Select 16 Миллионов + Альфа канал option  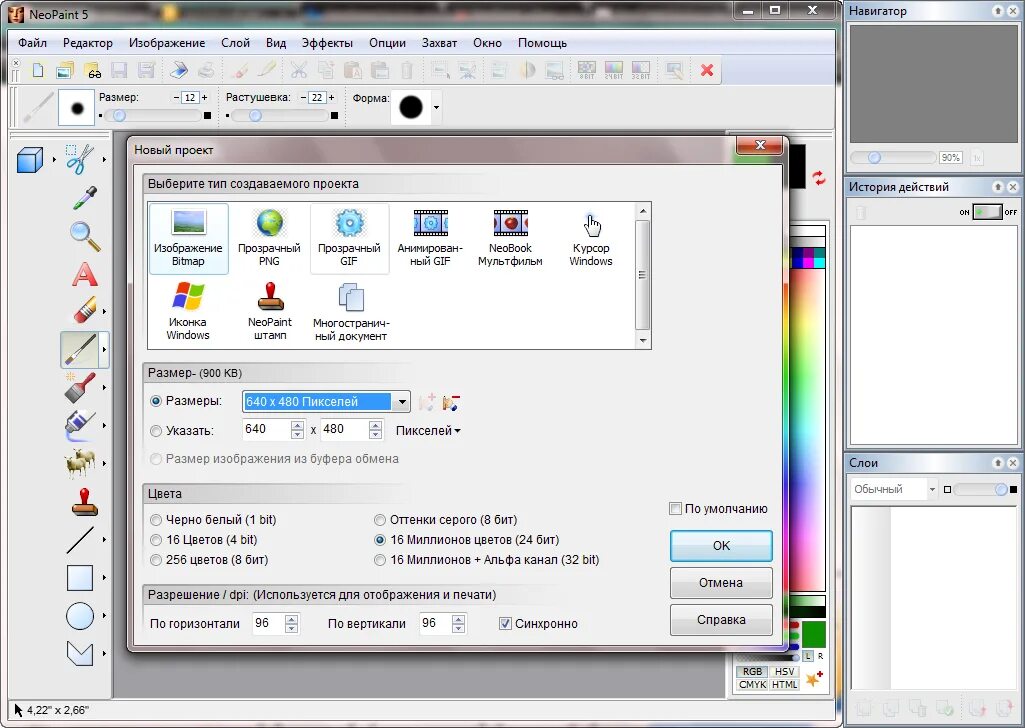click(x=380, y=560)
